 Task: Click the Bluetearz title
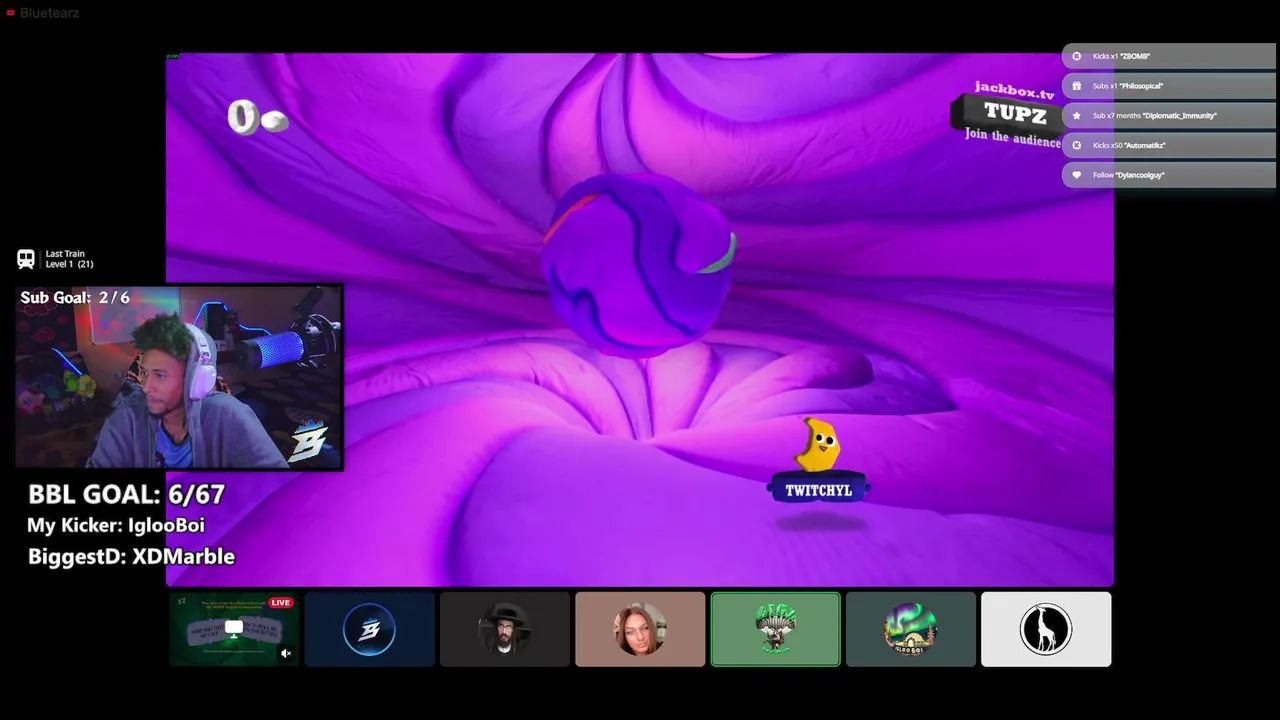click(x=49, y=13)
